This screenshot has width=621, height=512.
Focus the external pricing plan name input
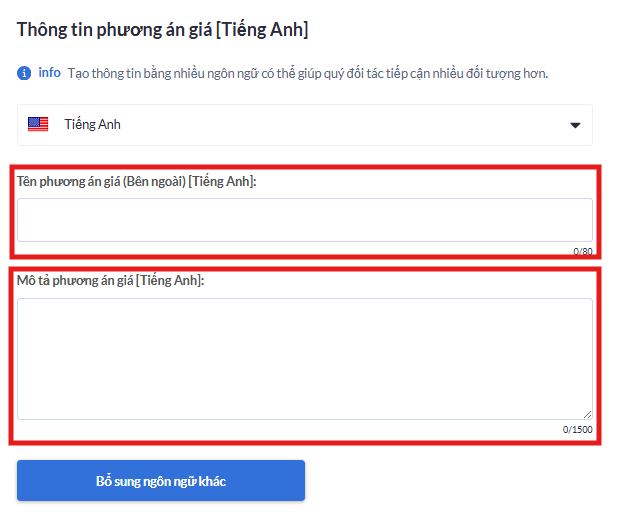pyautogui.click(x=305, y=220)
